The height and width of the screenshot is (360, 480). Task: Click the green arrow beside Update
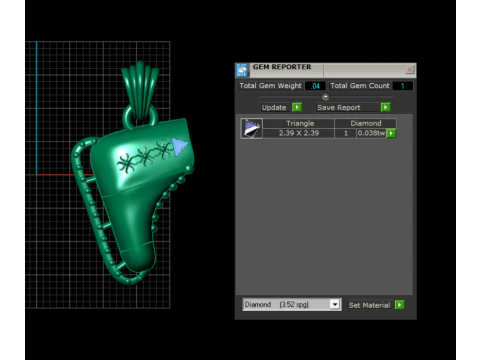pos(297,107)
